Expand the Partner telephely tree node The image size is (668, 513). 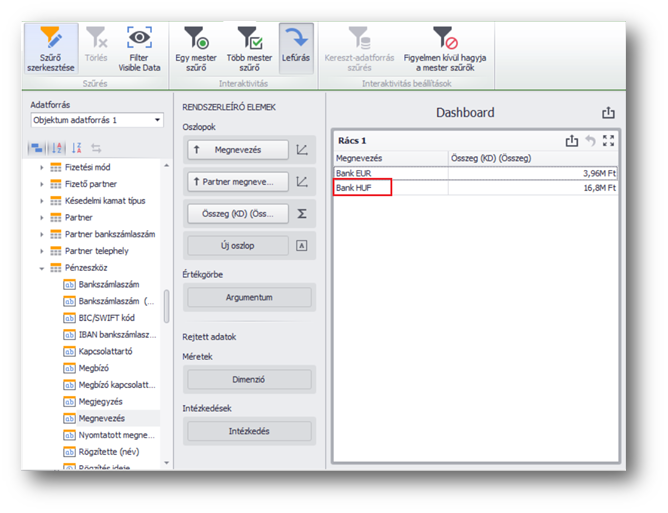(x=42, y=251)
